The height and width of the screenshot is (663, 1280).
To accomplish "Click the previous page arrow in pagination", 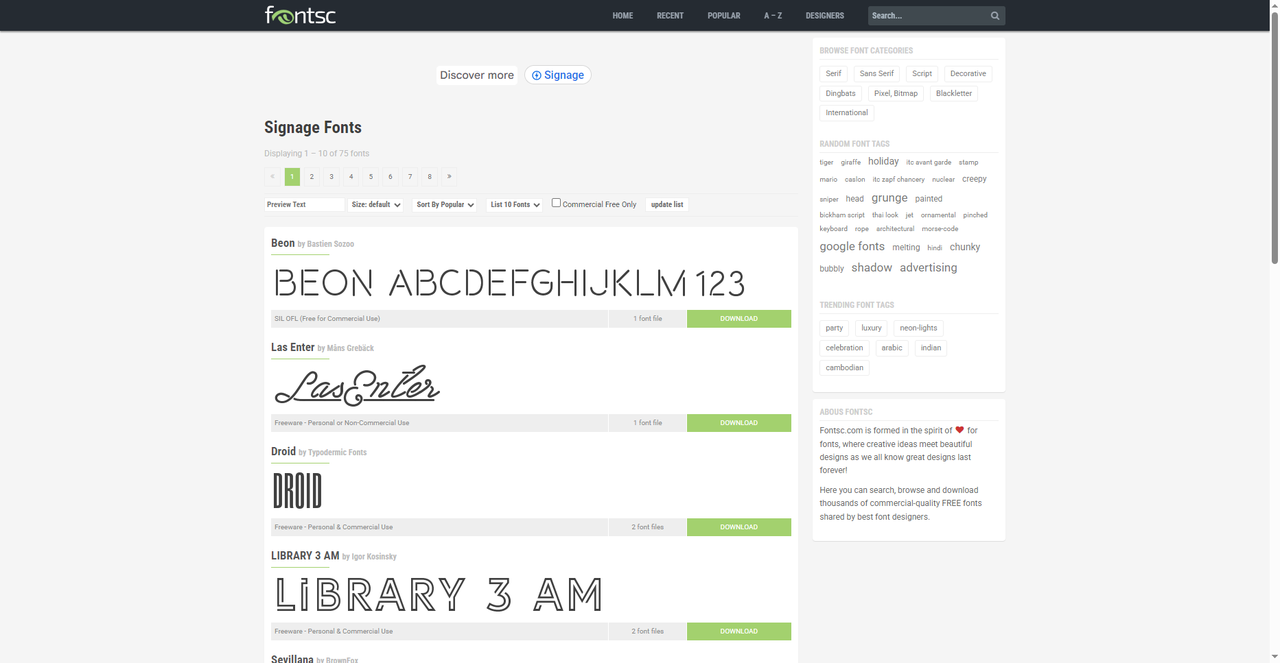I will [x=272, y=177].
